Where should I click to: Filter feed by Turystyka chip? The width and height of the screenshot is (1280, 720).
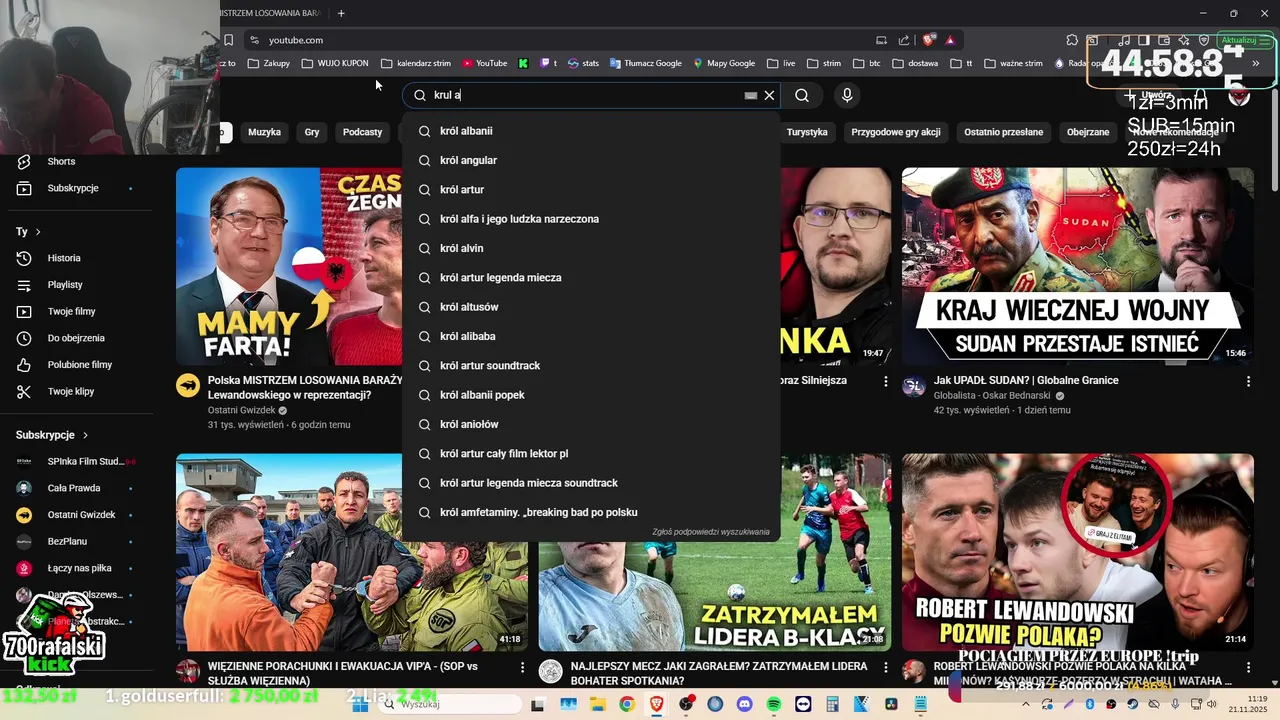(807, 132)
